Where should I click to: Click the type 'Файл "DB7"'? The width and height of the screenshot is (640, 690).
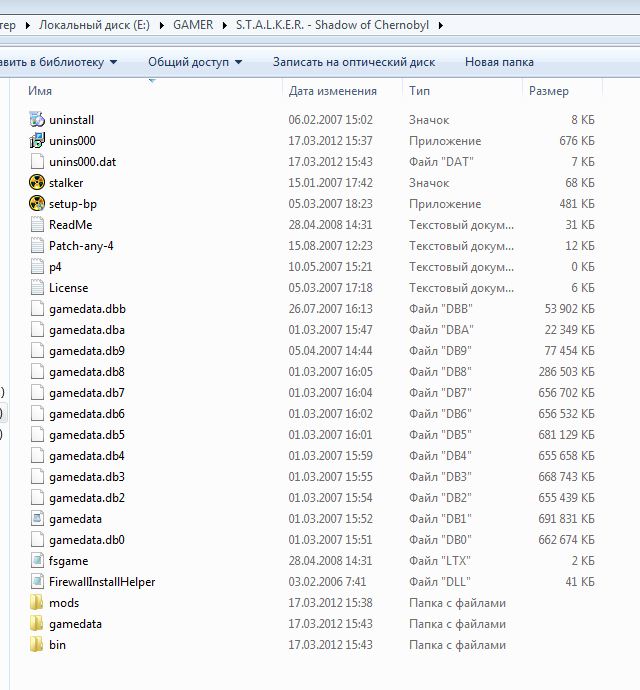click(x=440, y=393)
